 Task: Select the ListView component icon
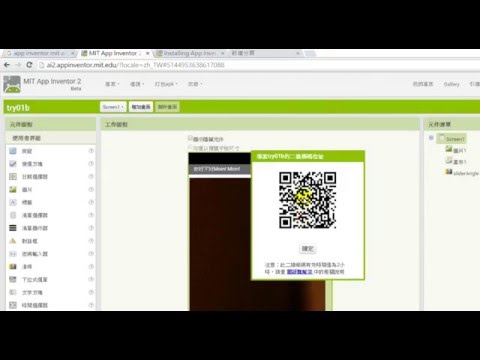point(13,228)
